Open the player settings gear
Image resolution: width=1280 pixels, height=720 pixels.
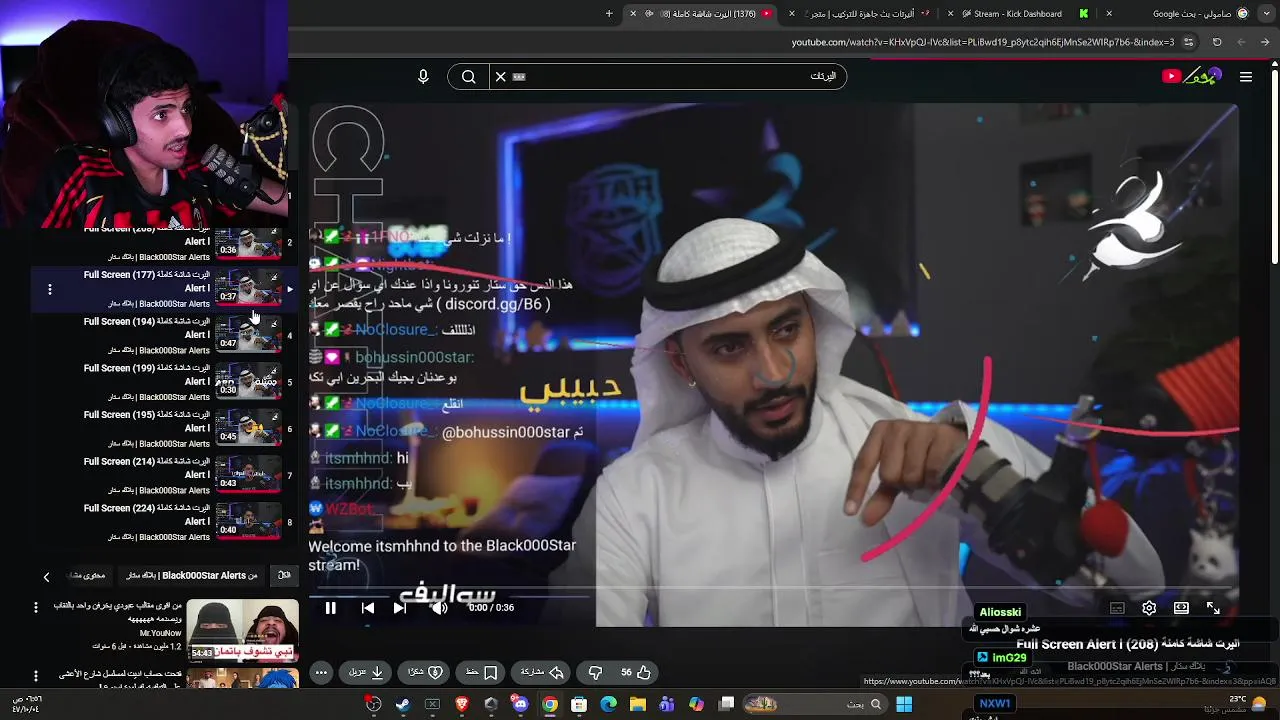pos(1149,608)
